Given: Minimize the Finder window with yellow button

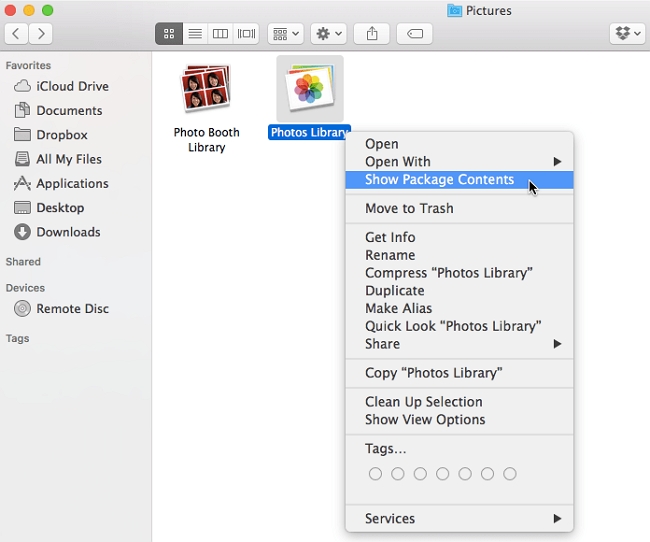Looking at the screenshot, I should [x=29, y=10].
